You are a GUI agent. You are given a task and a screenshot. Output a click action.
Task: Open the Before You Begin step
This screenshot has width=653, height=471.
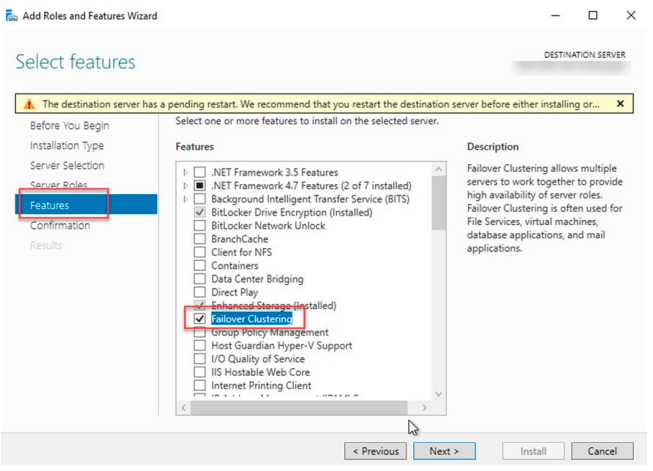coord(70,125)
